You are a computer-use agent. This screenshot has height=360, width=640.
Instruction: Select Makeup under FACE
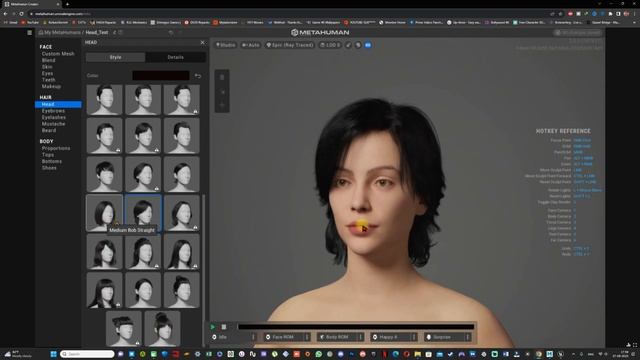pyautogui.click(x=51, y=87)
